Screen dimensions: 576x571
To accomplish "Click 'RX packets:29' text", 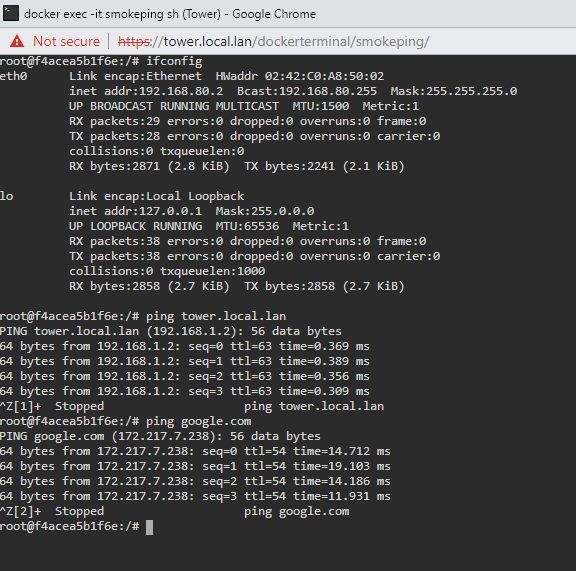I will (x=115, y=121).
